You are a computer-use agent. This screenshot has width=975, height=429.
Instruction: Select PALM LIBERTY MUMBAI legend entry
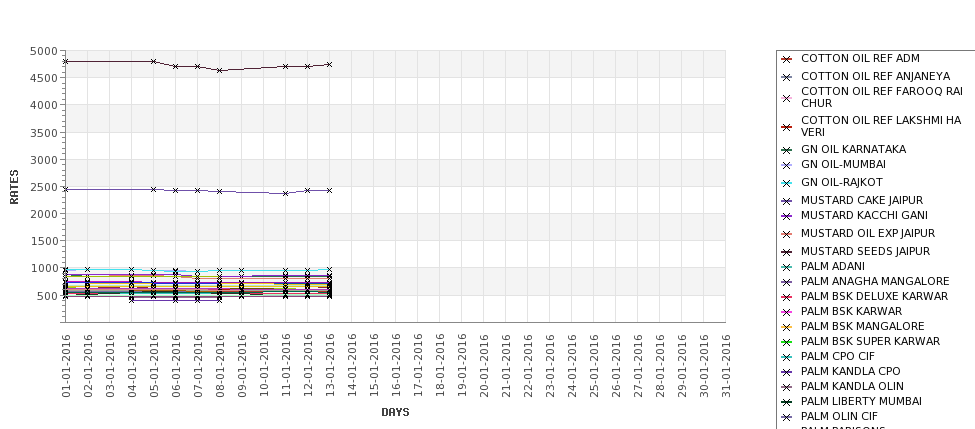[x=861, y=402]
